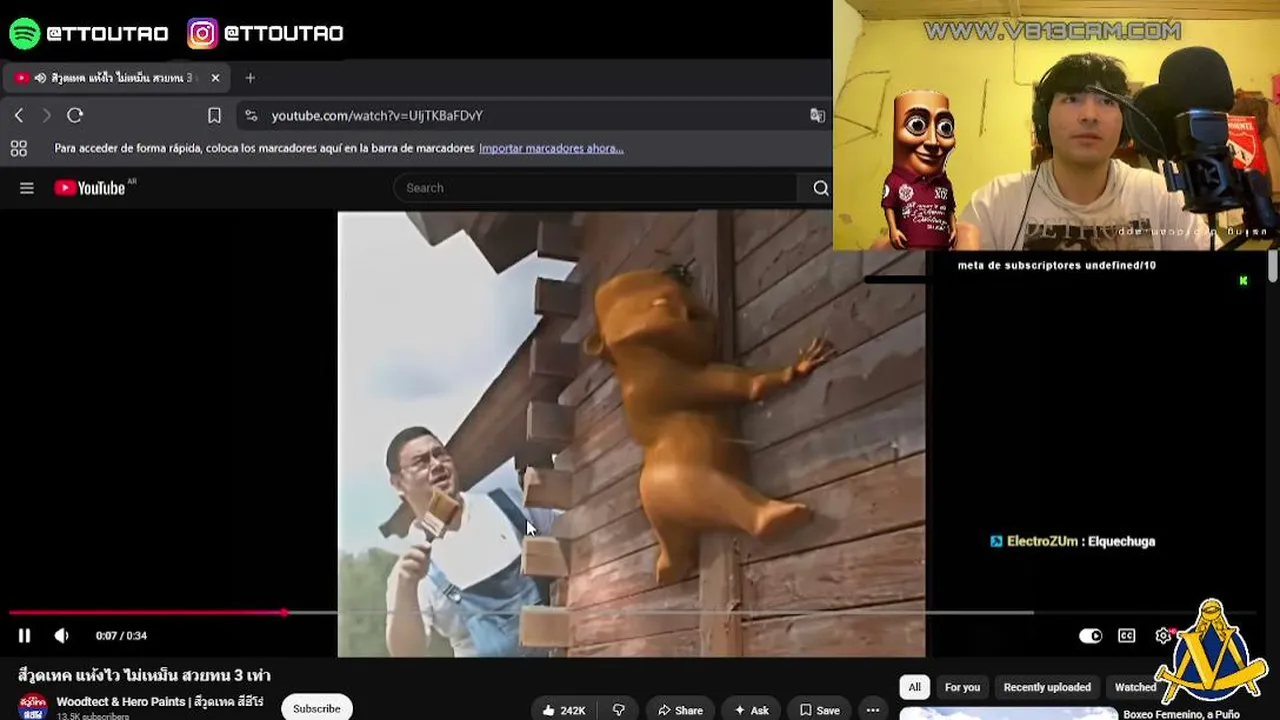Open the apps grid icon in bookmarks bar
Screen dimensions: 1280x720
click(x=18, y=148)
